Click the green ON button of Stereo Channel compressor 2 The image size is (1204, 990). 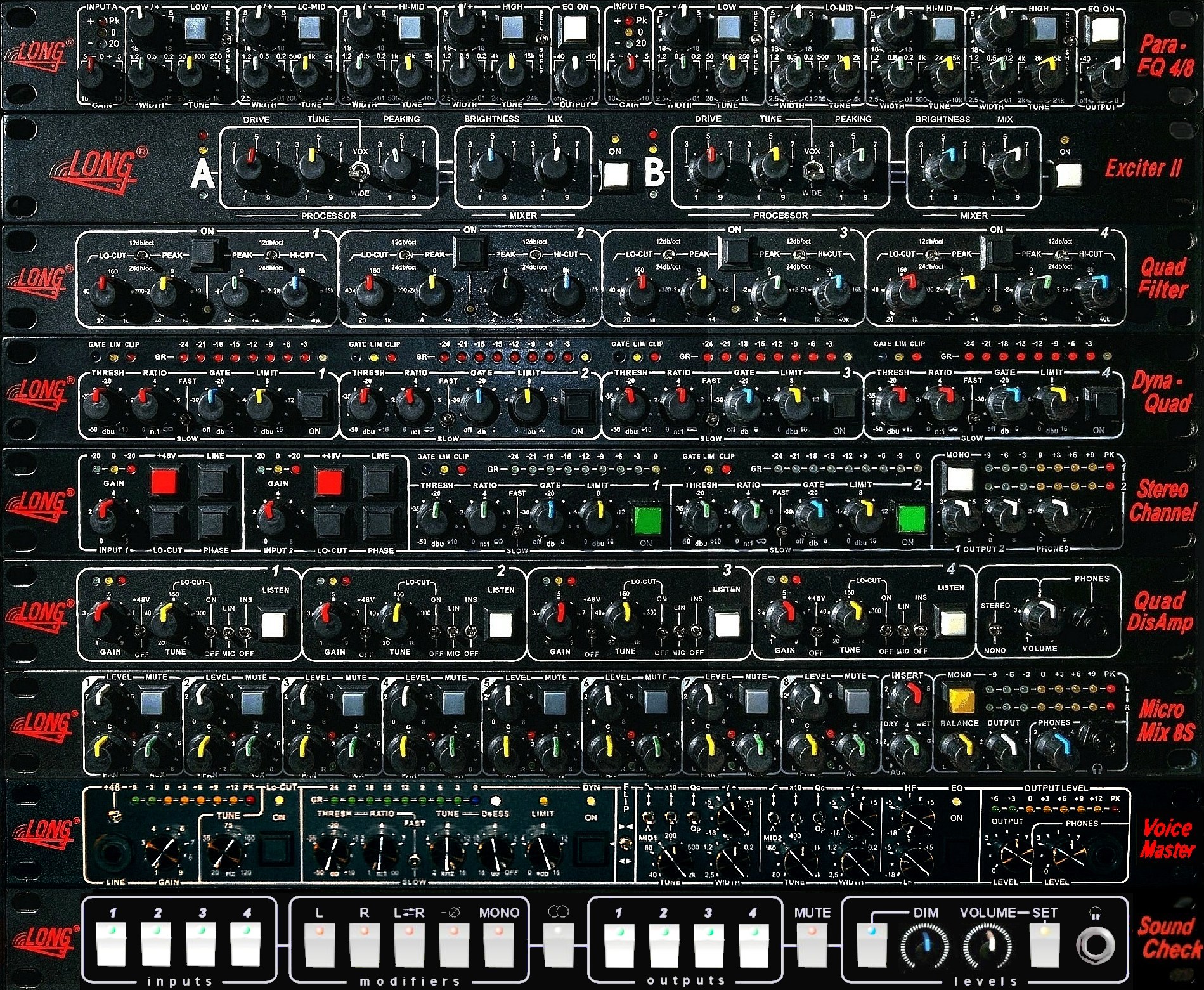912,518
